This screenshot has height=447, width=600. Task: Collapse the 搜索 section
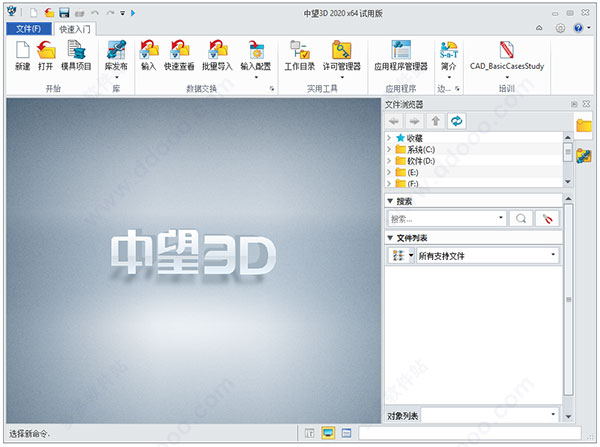[390, 201]
